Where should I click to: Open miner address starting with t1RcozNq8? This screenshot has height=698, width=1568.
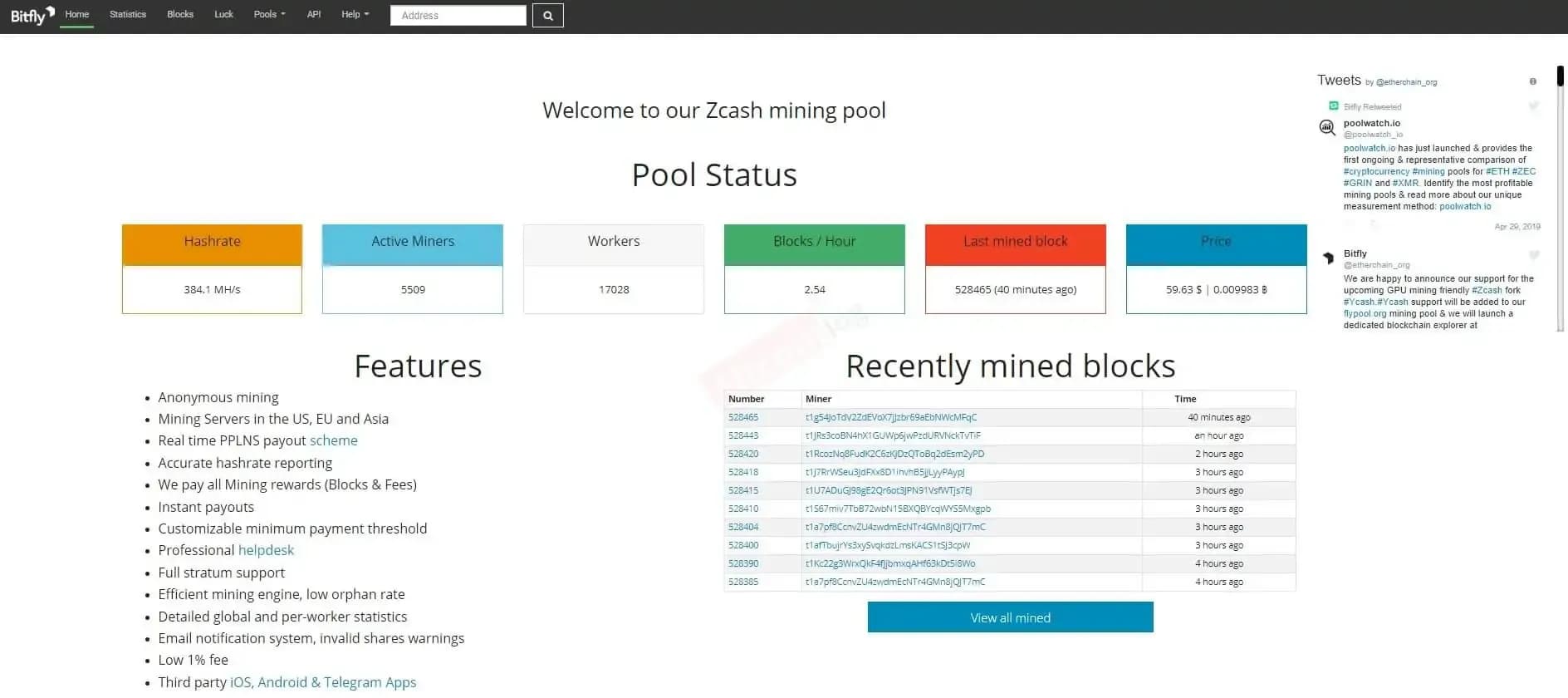(894, 454)
